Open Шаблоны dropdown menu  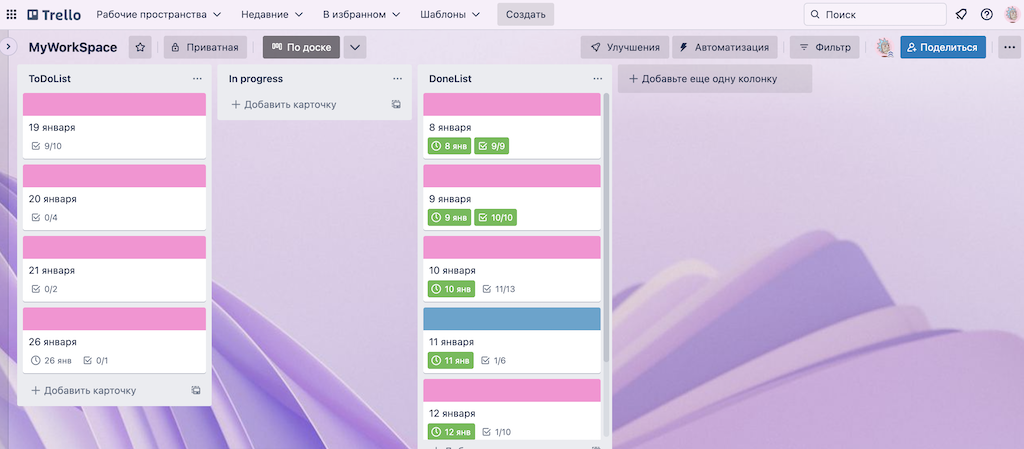point(450,14)
